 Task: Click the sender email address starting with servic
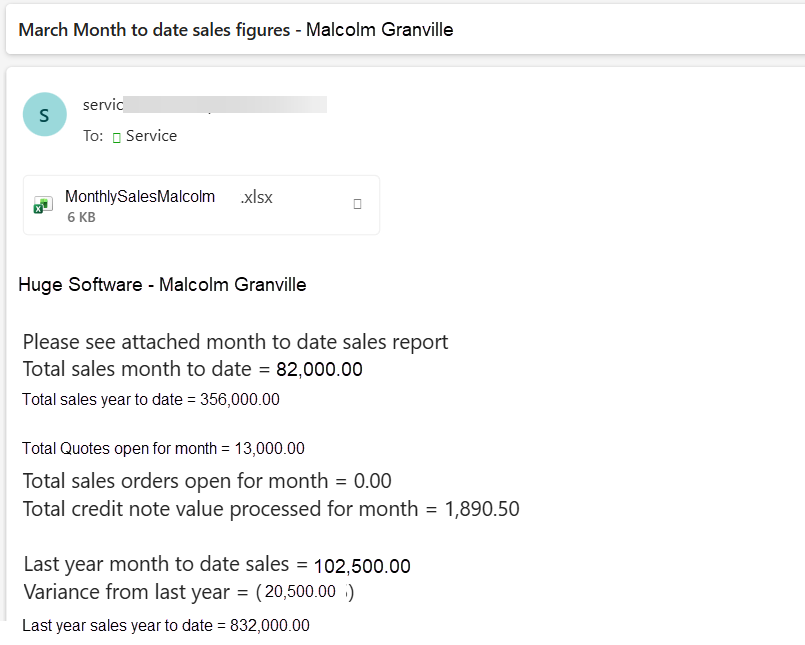(x=205, y=104)
